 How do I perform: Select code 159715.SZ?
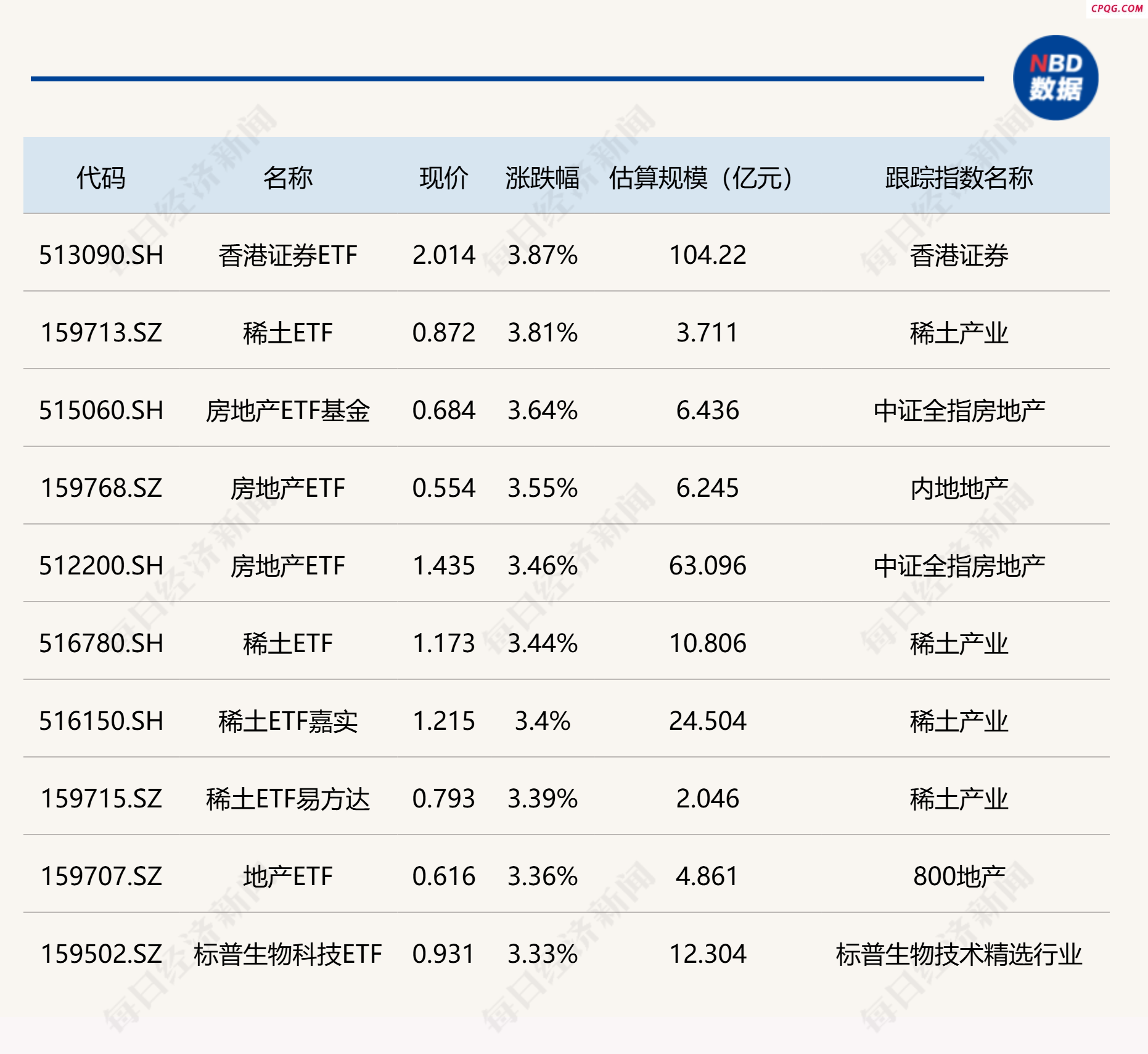tap(101, 799)
